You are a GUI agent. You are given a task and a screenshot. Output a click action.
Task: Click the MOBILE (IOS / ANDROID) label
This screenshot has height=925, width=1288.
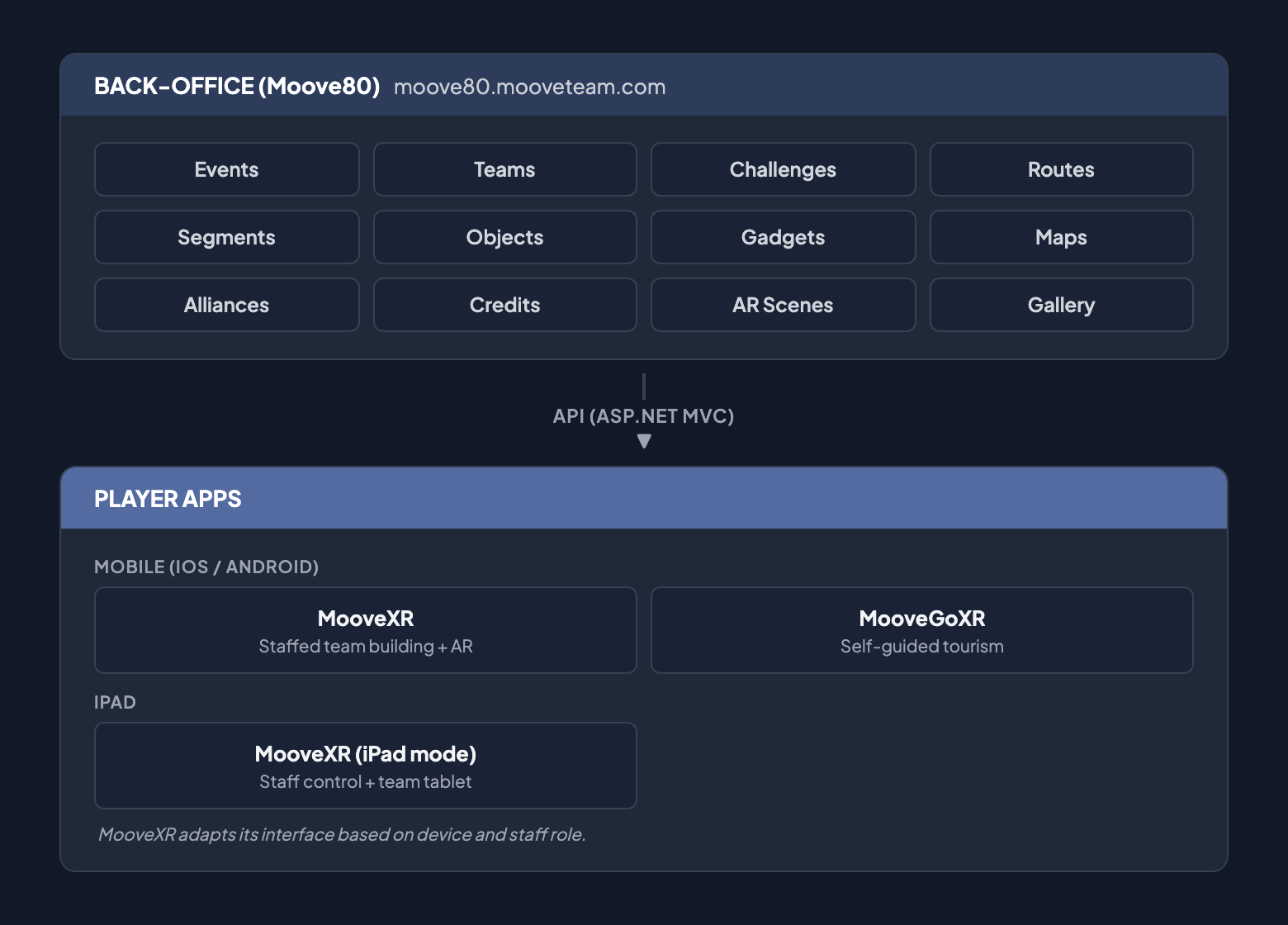click(x=206, y=567)
